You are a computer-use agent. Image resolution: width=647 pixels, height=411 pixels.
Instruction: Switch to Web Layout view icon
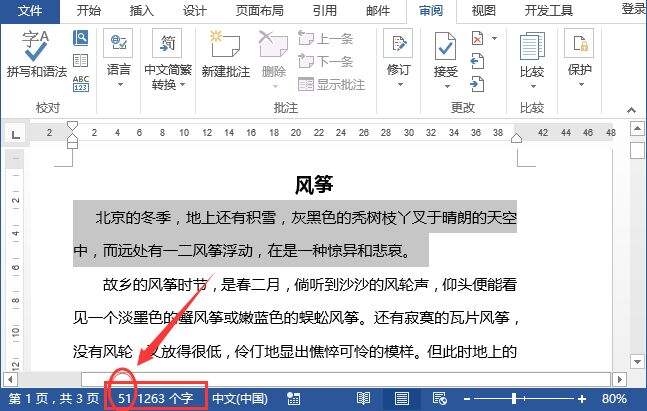(x=439, y=399)
